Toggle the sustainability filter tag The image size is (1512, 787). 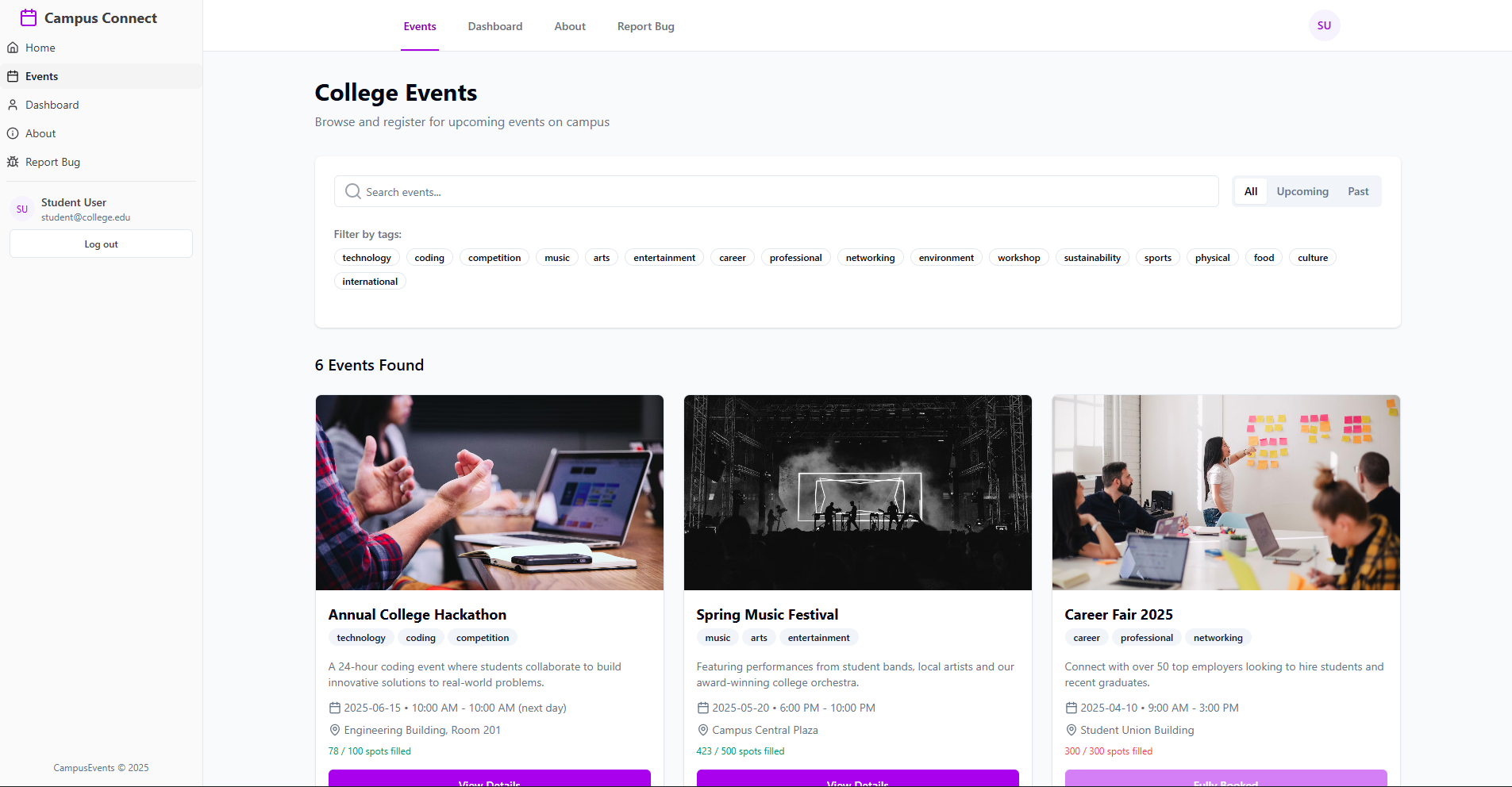click(1091, 258)
